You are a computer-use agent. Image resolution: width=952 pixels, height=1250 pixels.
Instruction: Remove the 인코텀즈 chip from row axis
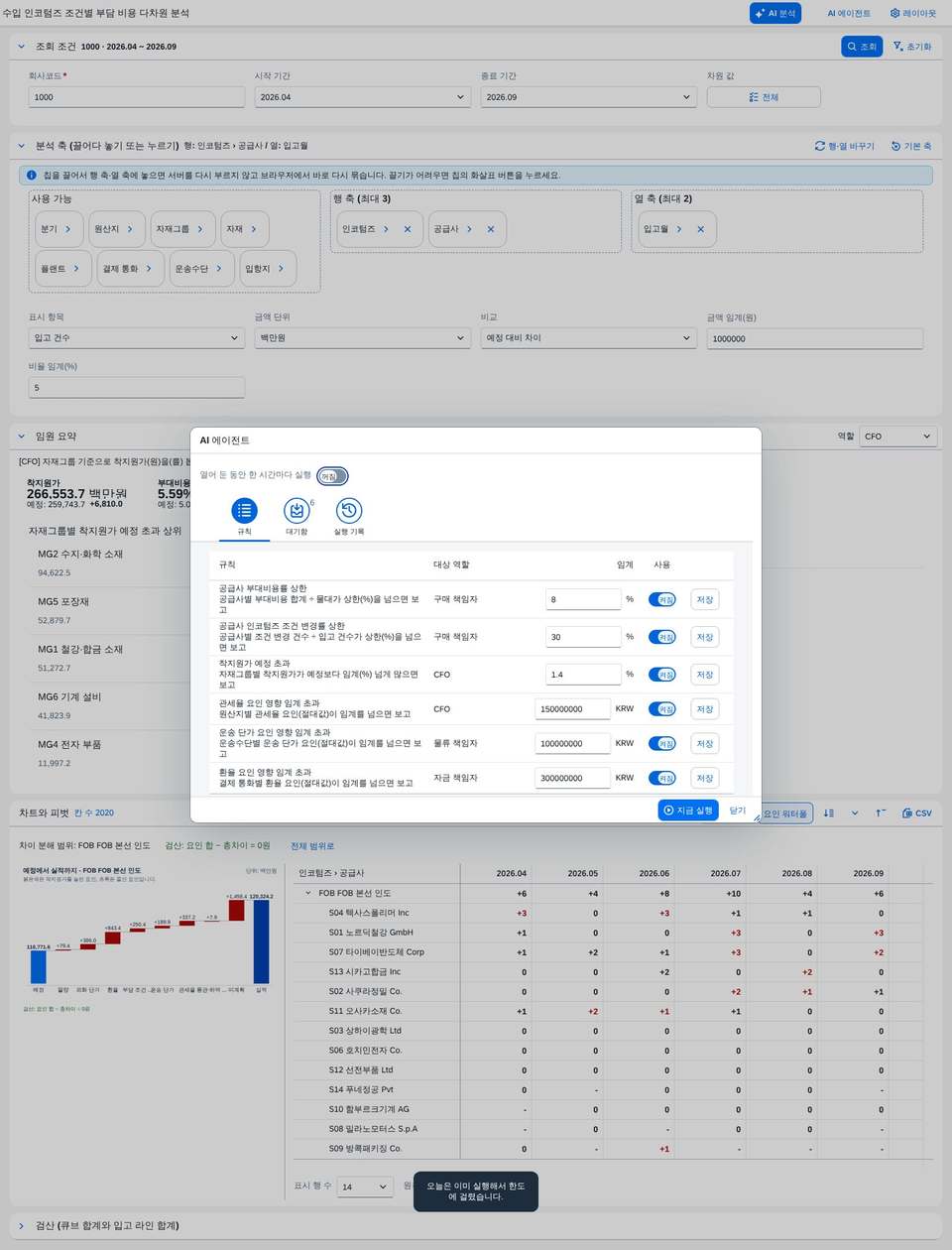point(408,229)
